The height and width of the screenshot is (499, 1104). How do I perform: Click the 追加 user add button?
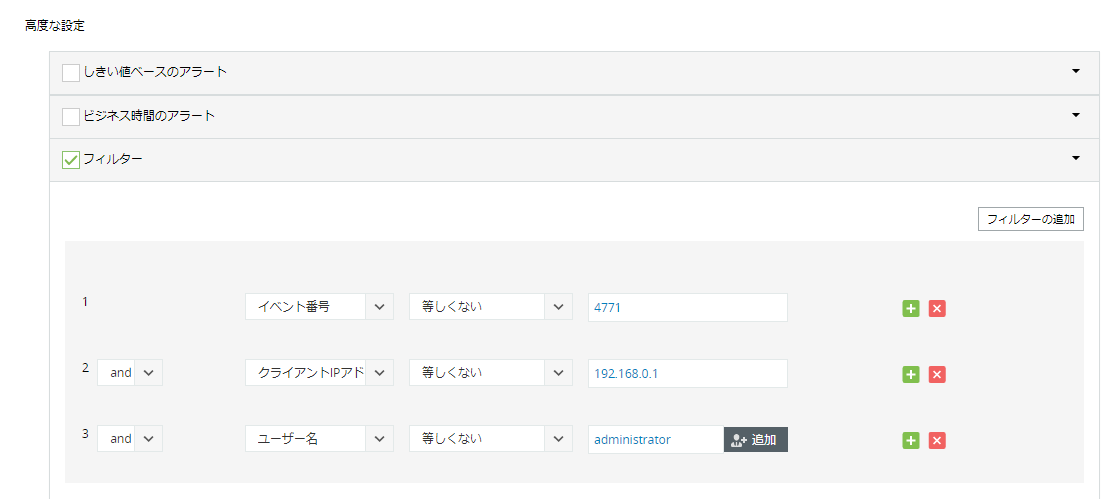click(x=755, y=440)
